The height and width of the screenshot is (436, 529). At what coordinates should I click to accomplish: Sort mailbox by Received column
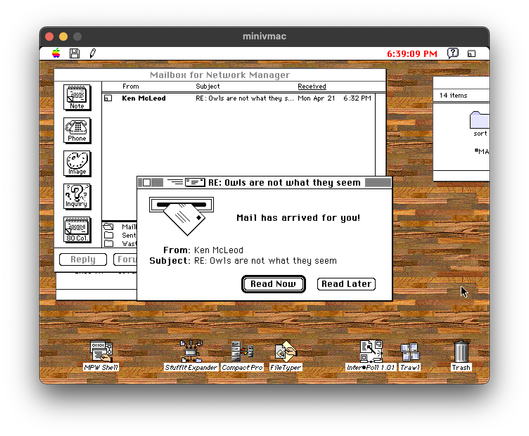point(312,86)
